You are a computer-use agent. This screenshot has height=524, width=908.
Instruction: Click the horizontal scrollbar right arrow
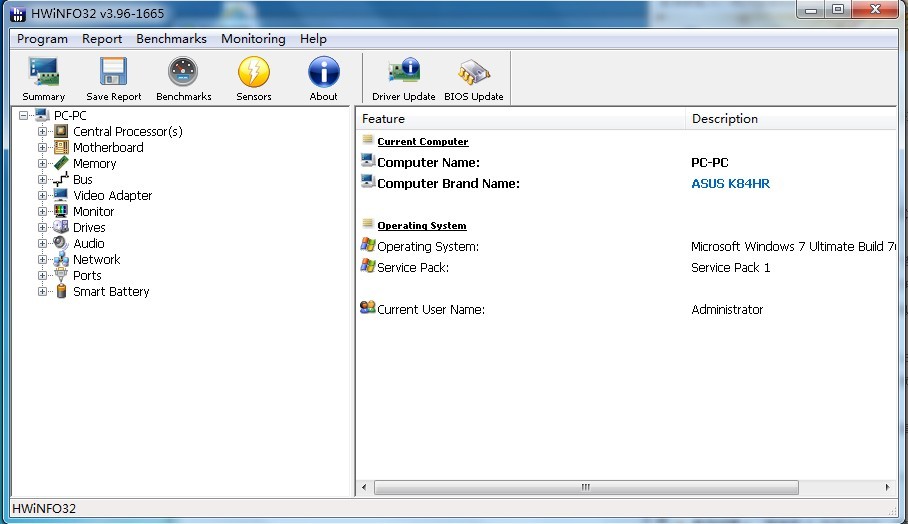(888, 488)
